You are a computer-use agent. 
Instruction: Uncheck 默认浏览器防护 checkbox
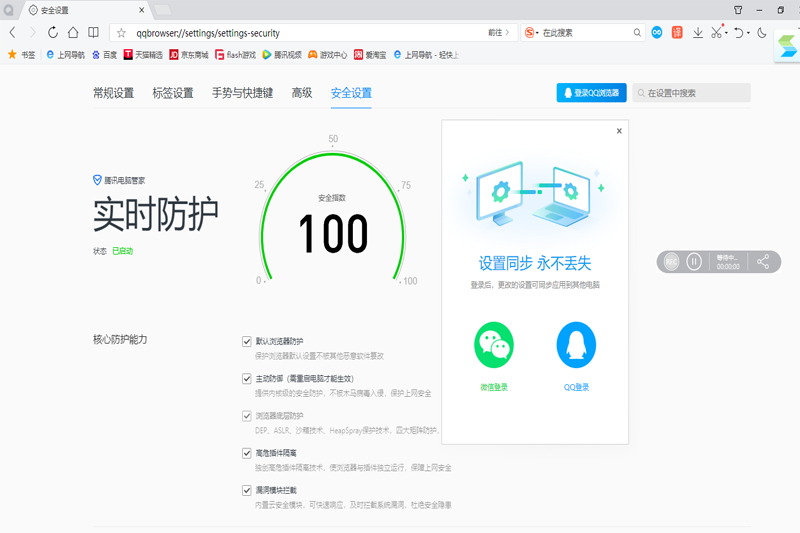click(247, 341)
